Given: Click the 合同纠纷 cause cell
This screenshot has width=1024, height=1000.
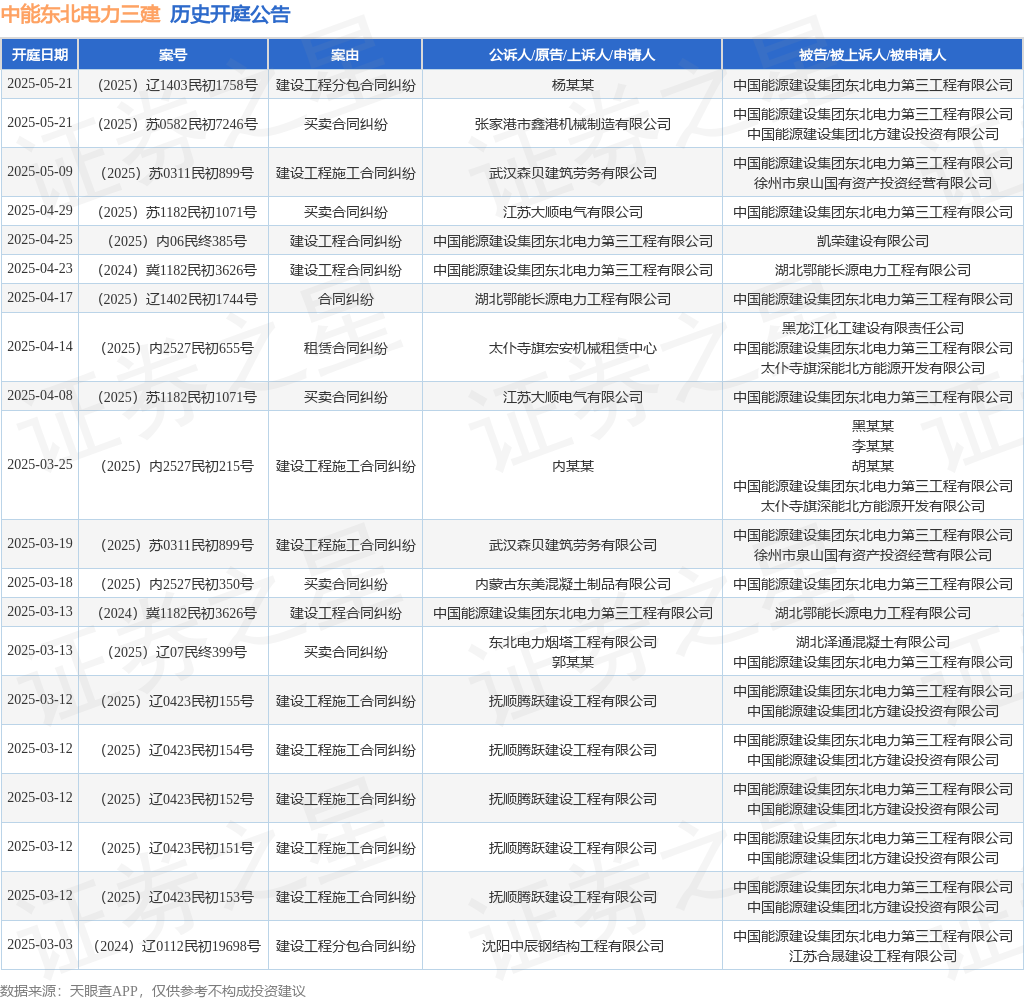Looking at the screenshot, I should click(x=345, y=299).
